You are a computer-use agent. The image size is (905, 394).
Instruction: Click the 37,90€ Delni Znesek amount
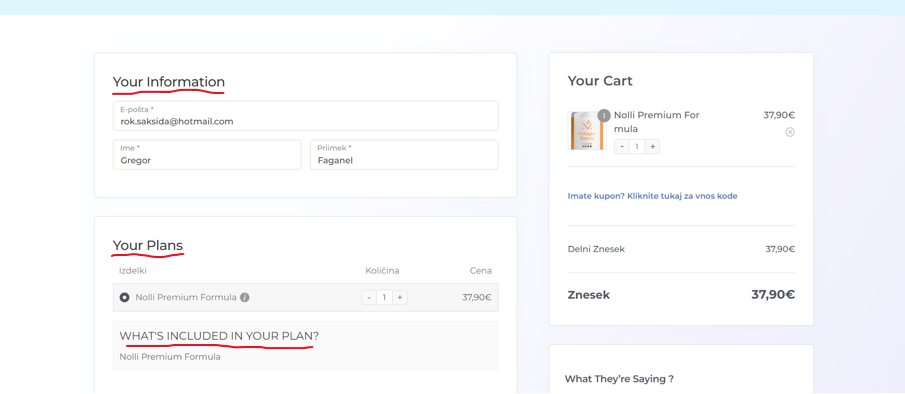pyautogui.click(x=780, y=249)
